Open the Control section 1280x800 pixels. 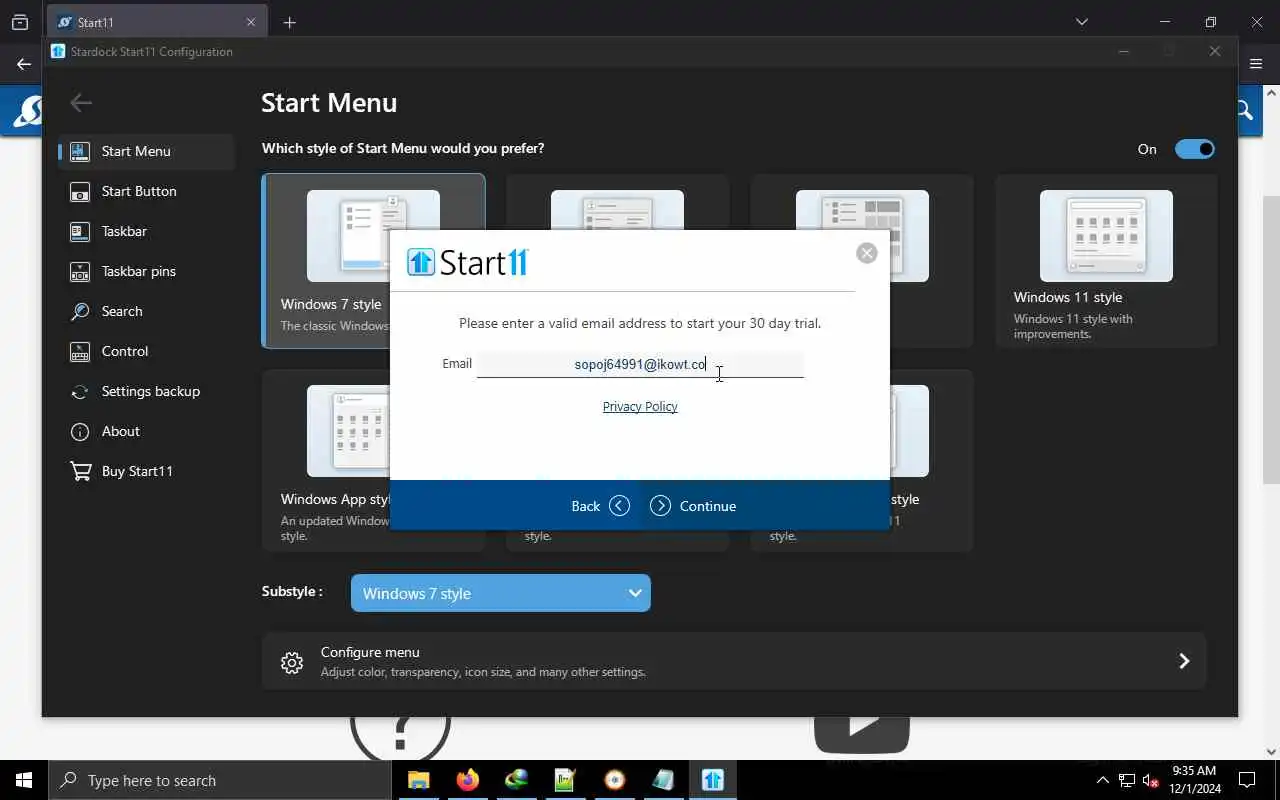(x=146, y=351)
